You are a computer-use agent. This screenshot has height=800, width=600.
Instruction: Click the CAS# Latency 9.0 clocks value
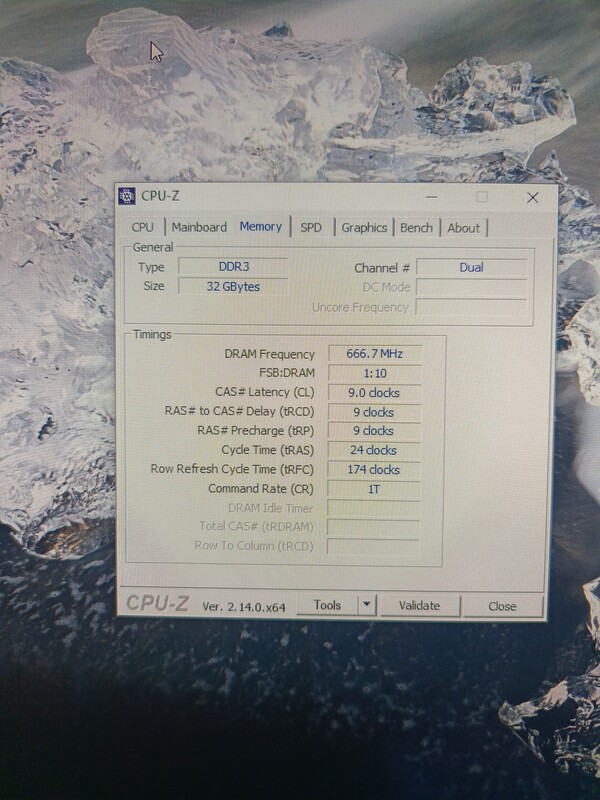click(374, 392)
